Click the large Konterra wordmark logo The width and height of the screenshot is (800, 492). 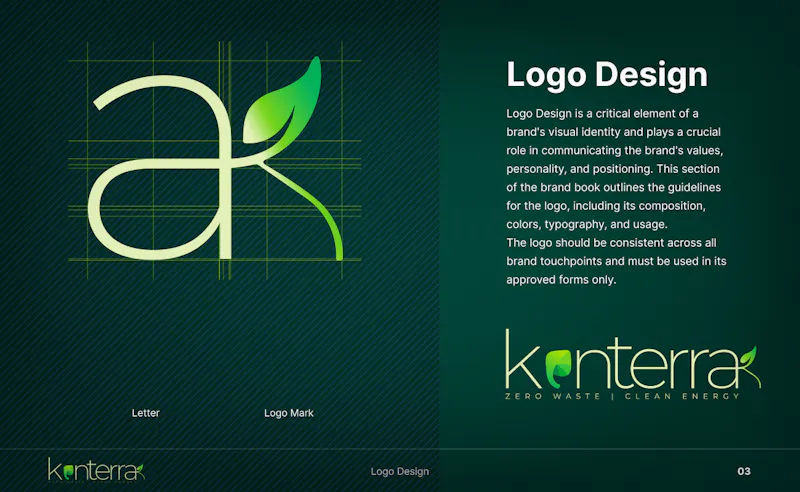633,364
